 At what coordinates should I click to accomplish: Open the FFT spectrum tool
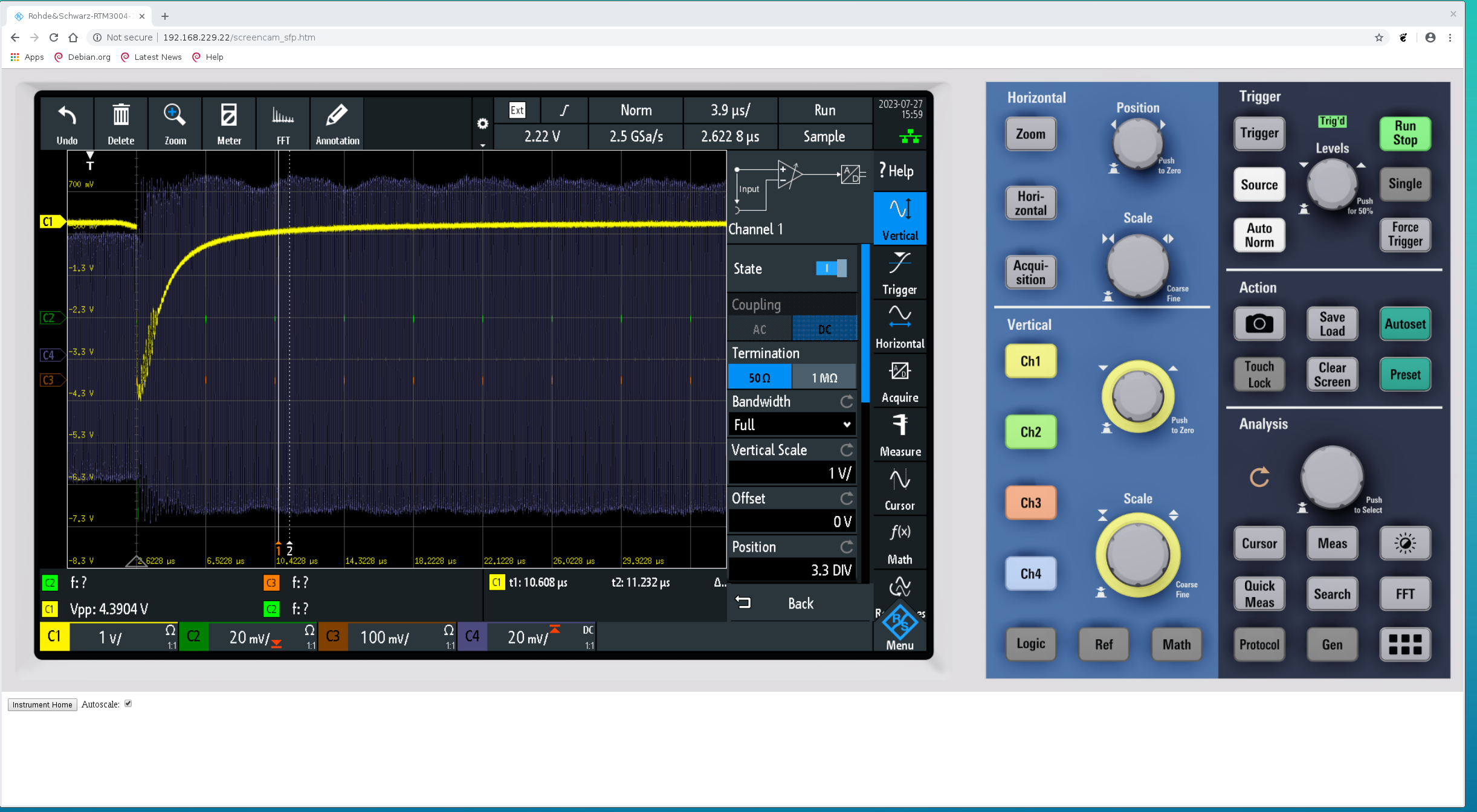[283, 123]
